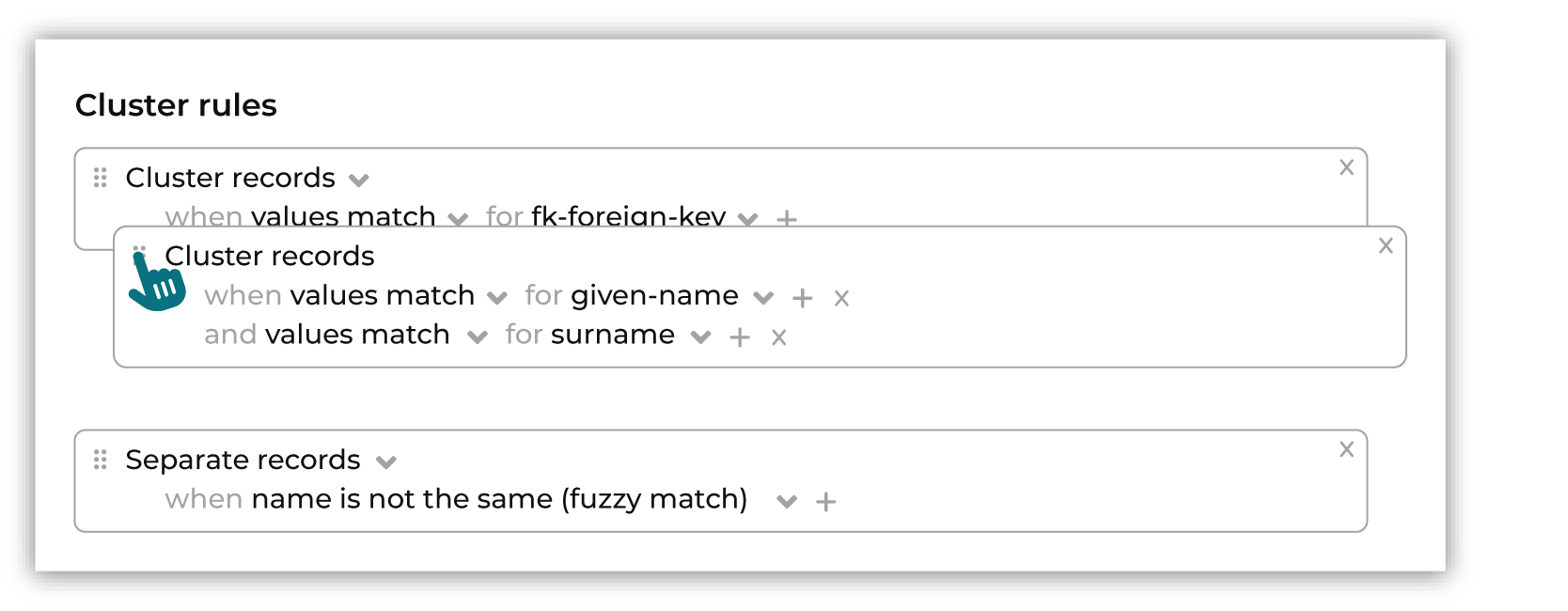Click drag handle of Separate records rule
This screenshot has width=1568, height=611.
101,460
